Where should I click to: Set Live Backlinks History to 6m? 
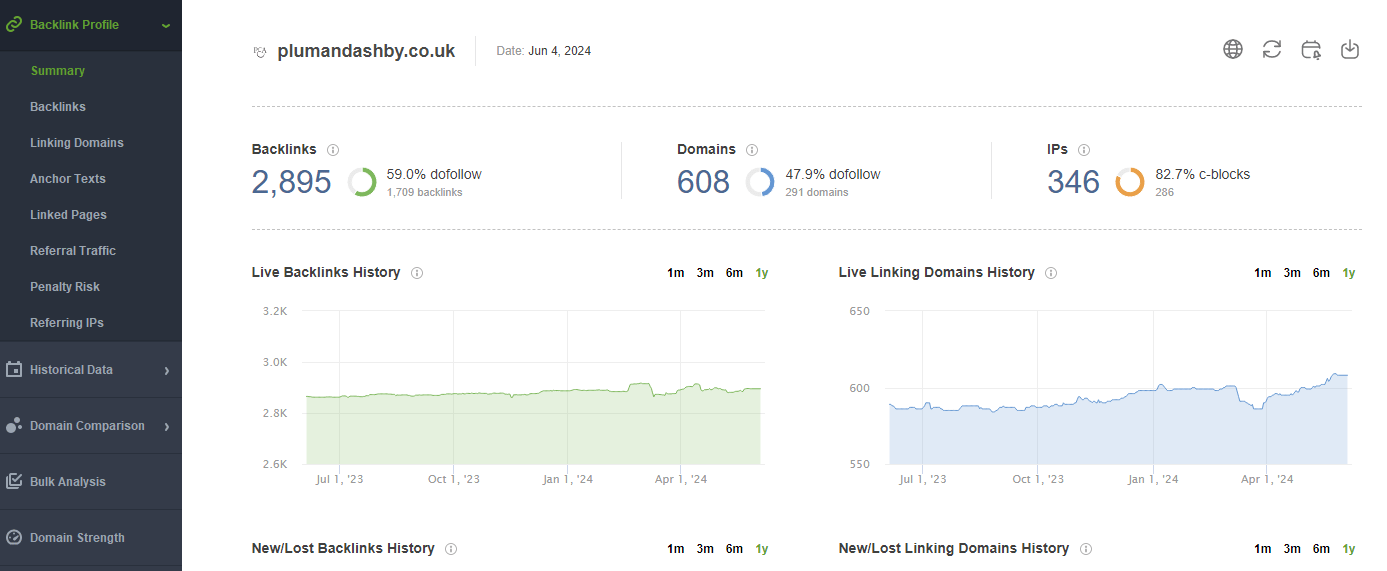pos(734,273)
